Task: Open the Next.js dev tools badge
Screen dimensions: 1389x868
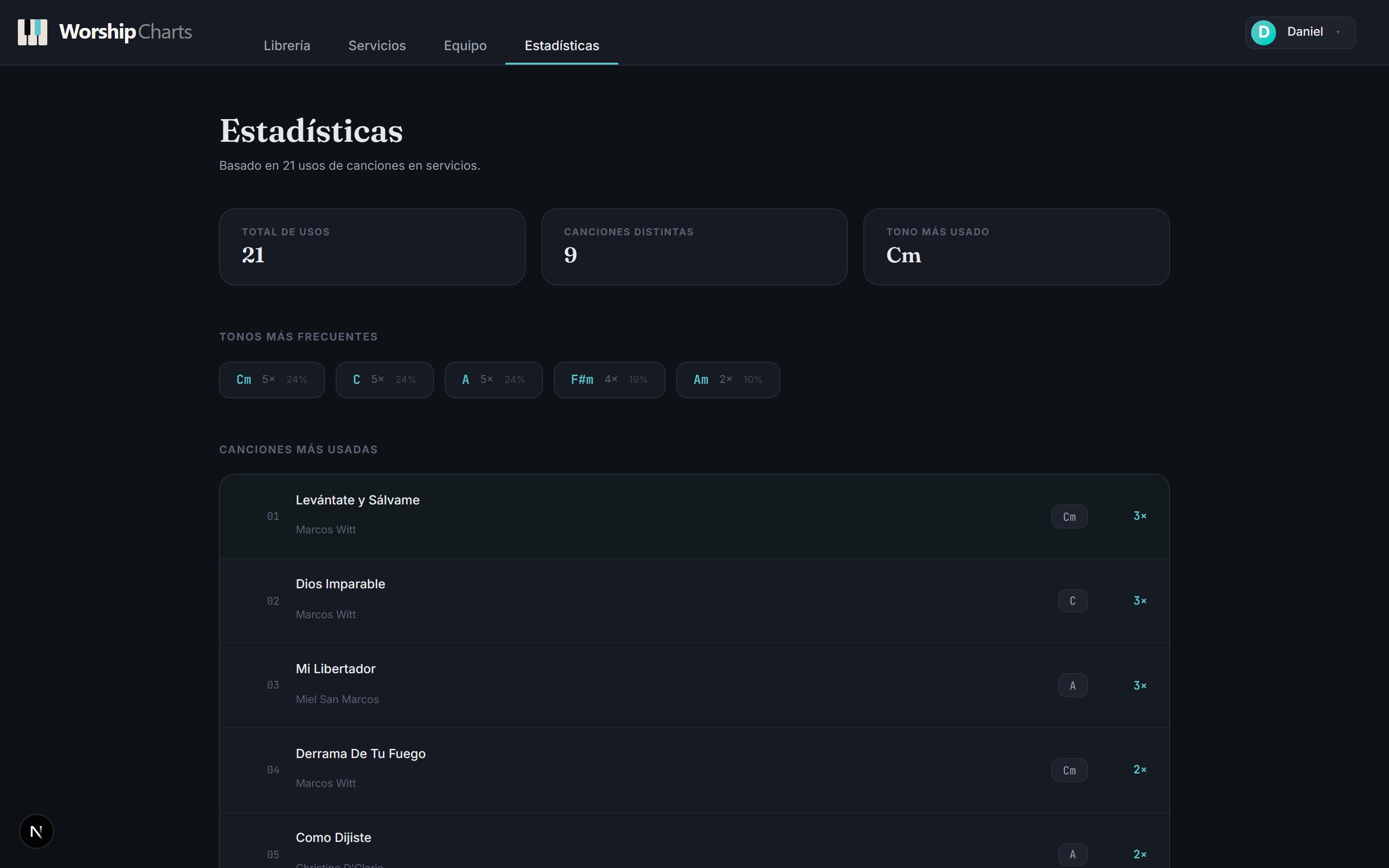Action: click(36, 831)
